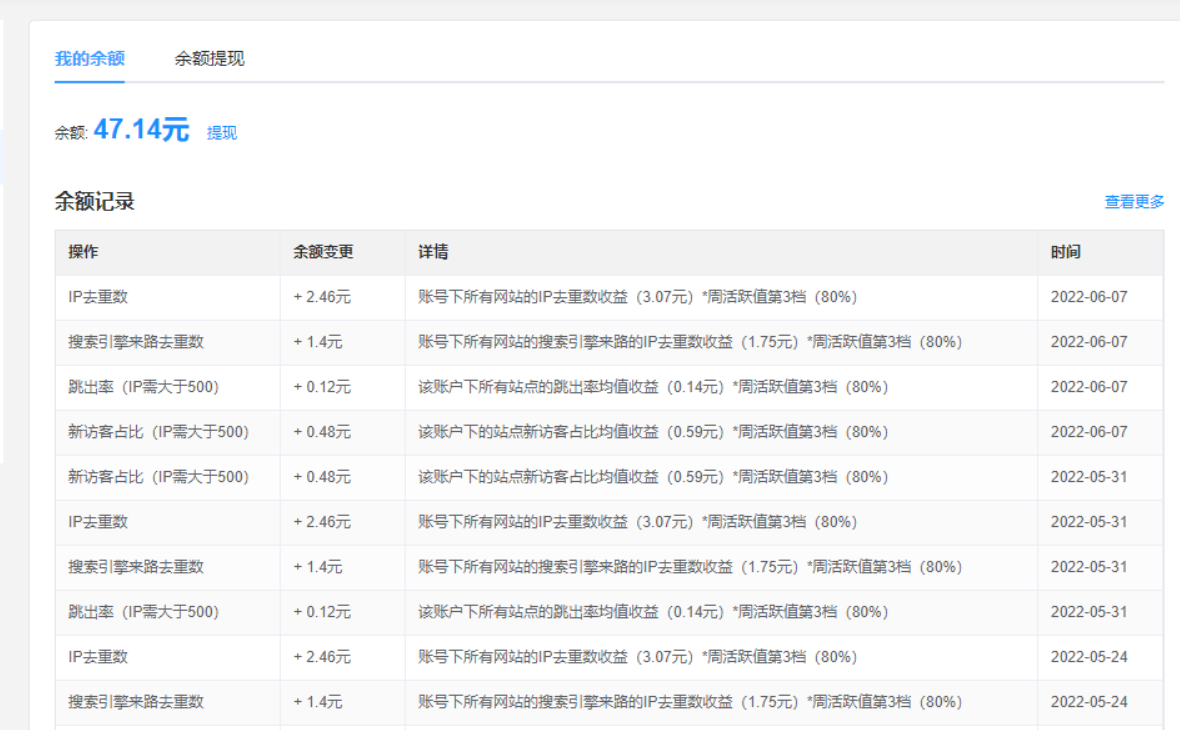Click the date cell of the 2022-05-24 IP去重数 row
1180x730 pixels.
[x=1088, y=657]
